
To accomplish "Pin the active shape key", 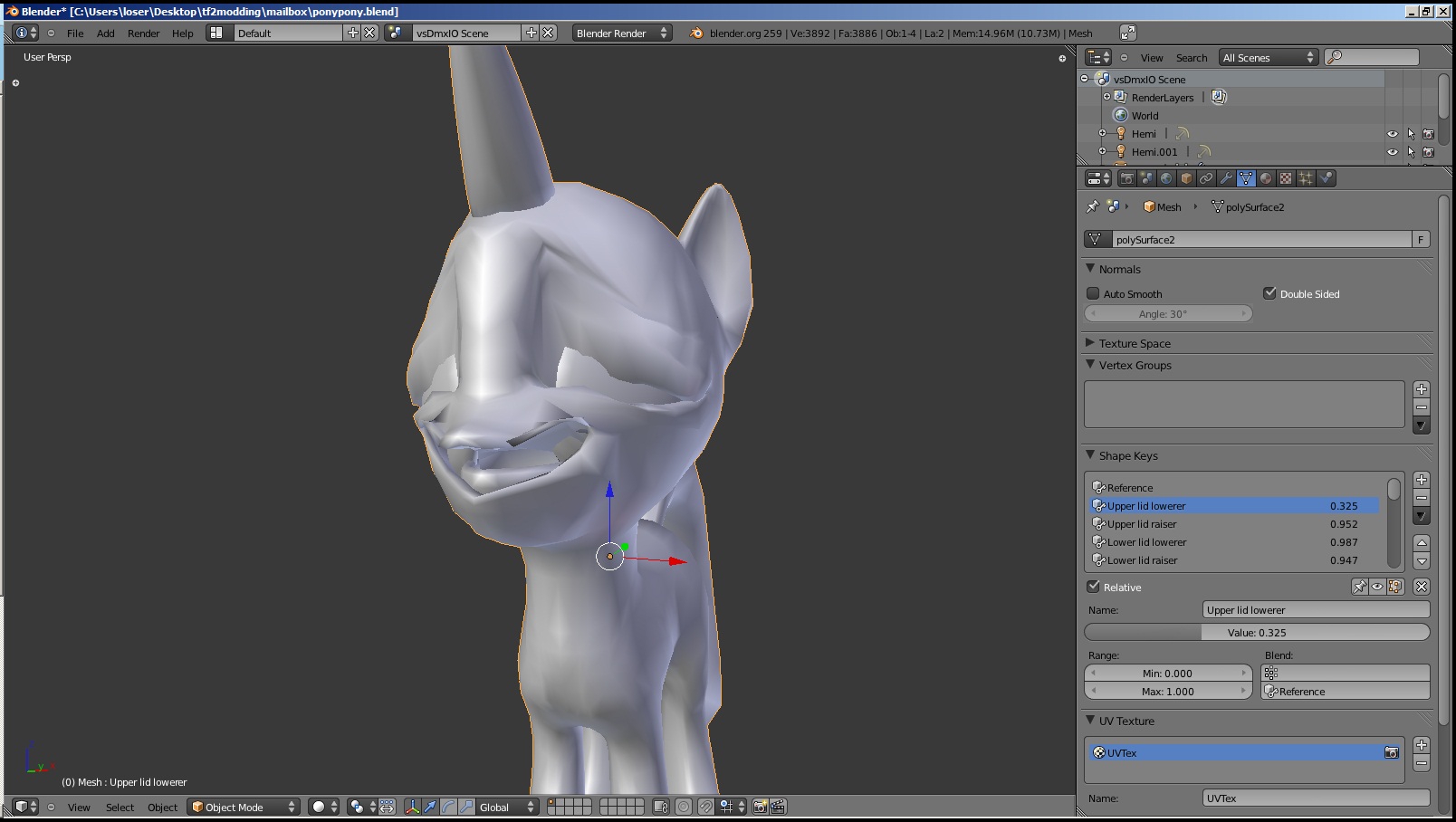I will (1359, 587).
